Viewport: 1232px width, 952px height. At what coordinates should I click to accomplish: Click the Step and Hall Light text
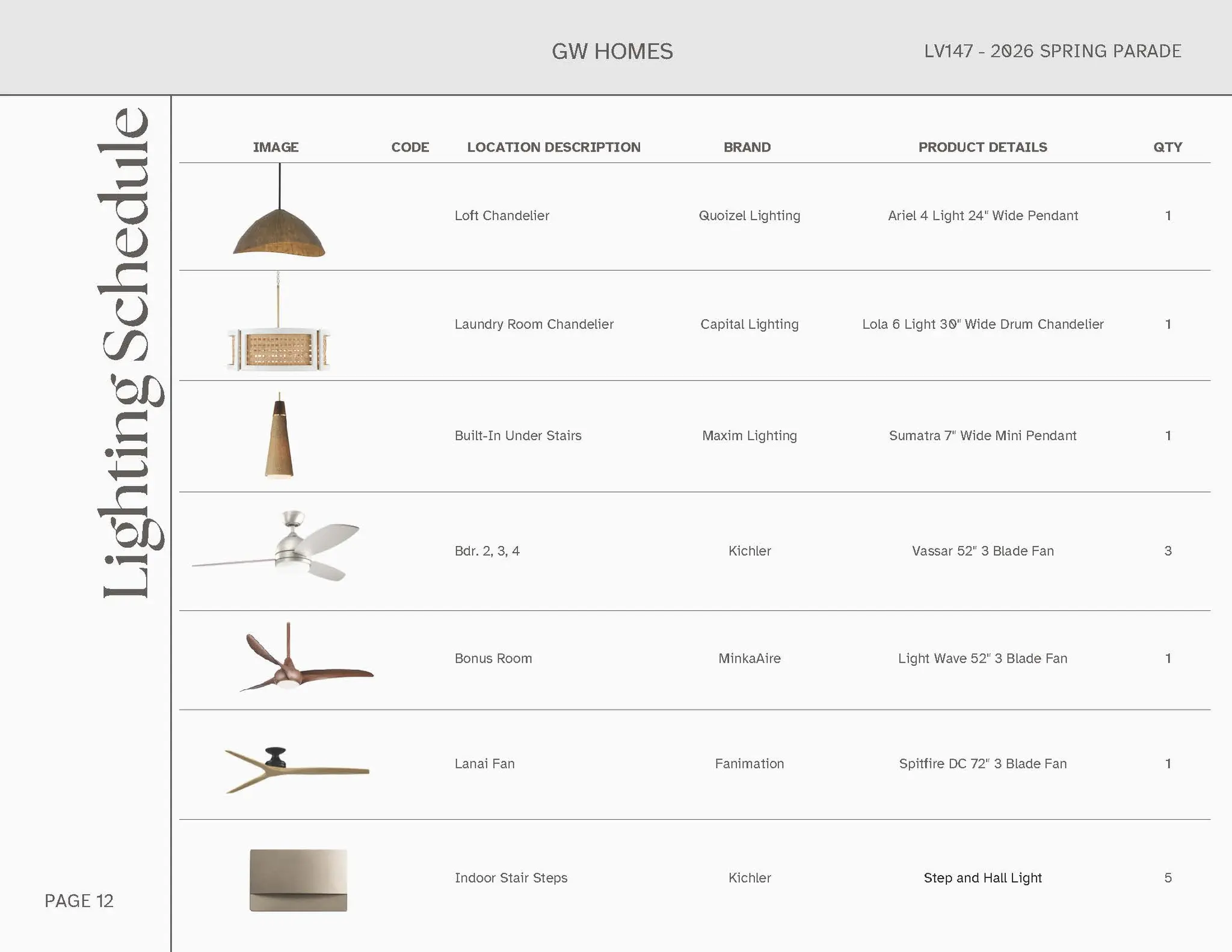point(982,878)
